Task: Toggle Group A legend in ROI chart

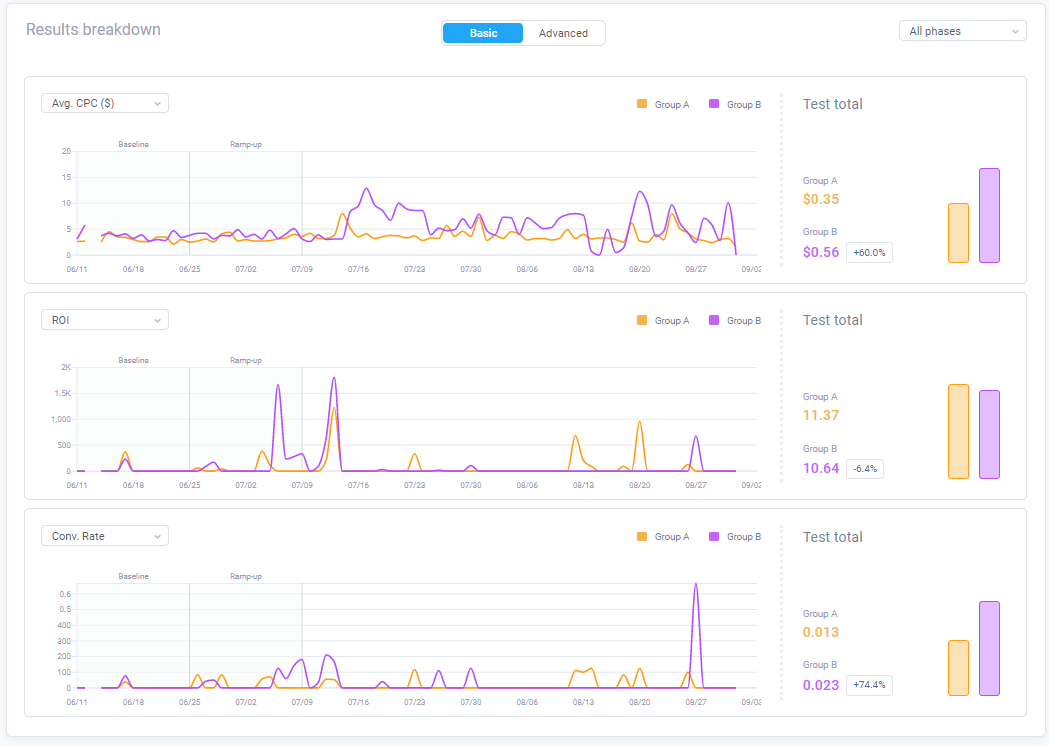Action: pyautogui.click(x=663, y=320)
